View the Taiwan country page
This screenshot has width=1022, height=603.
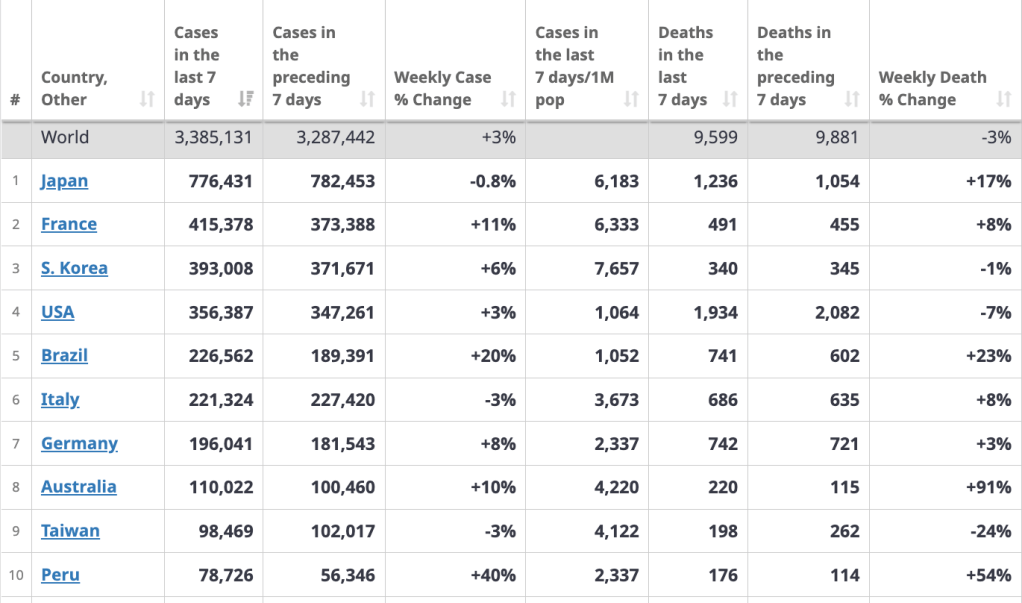(x=70, y=531)
